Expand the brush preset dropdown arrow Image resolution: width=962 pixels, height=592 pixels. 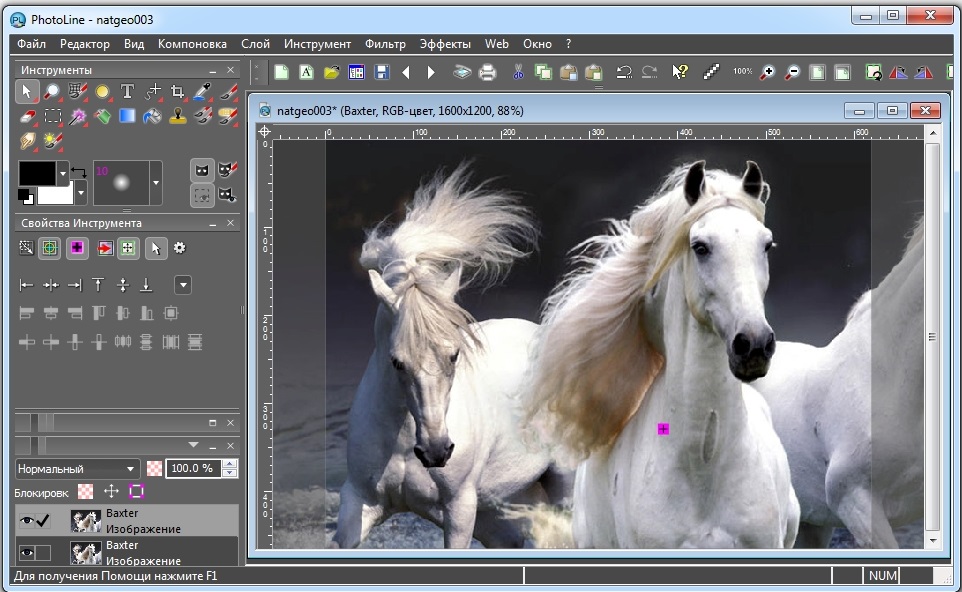click(x=155, y=182)
